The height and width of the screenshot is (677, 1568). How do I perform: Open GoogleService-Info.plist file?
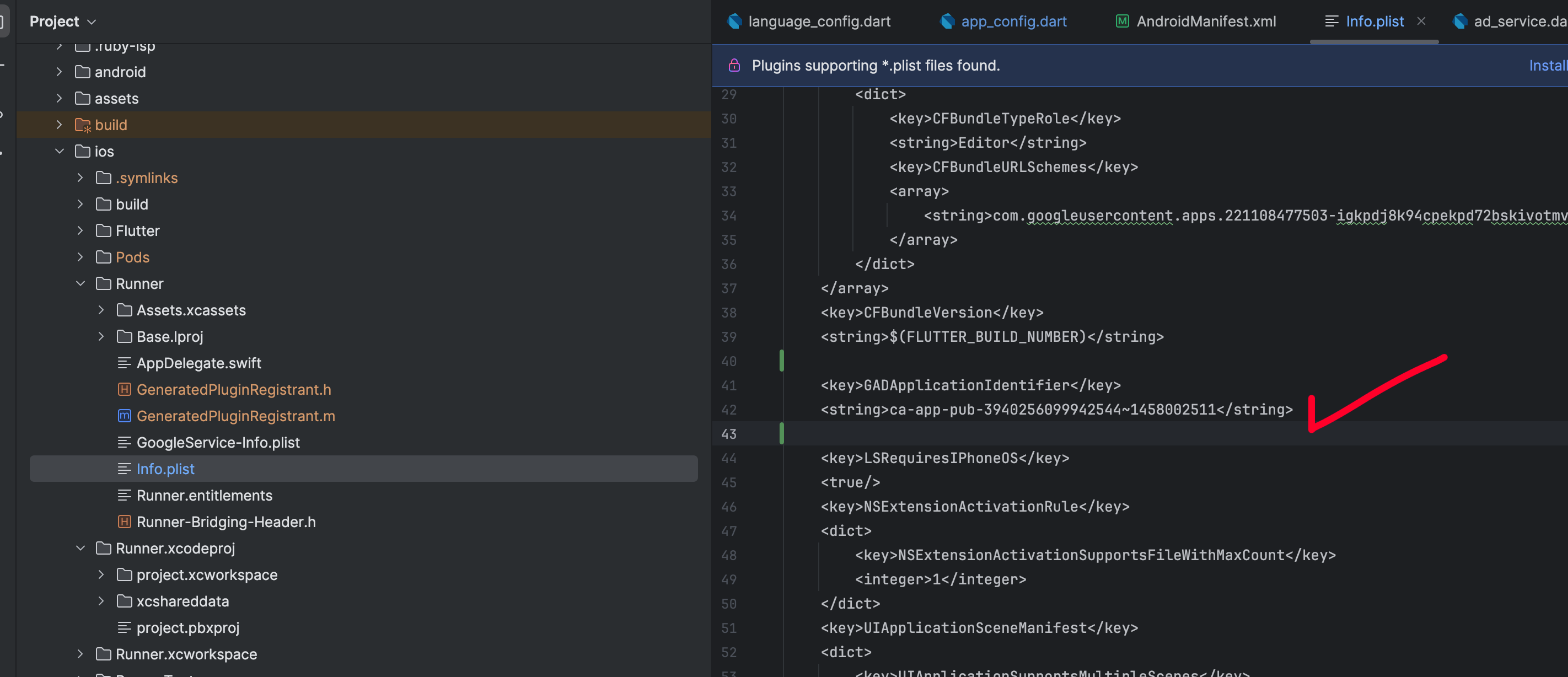coord(218,443)
